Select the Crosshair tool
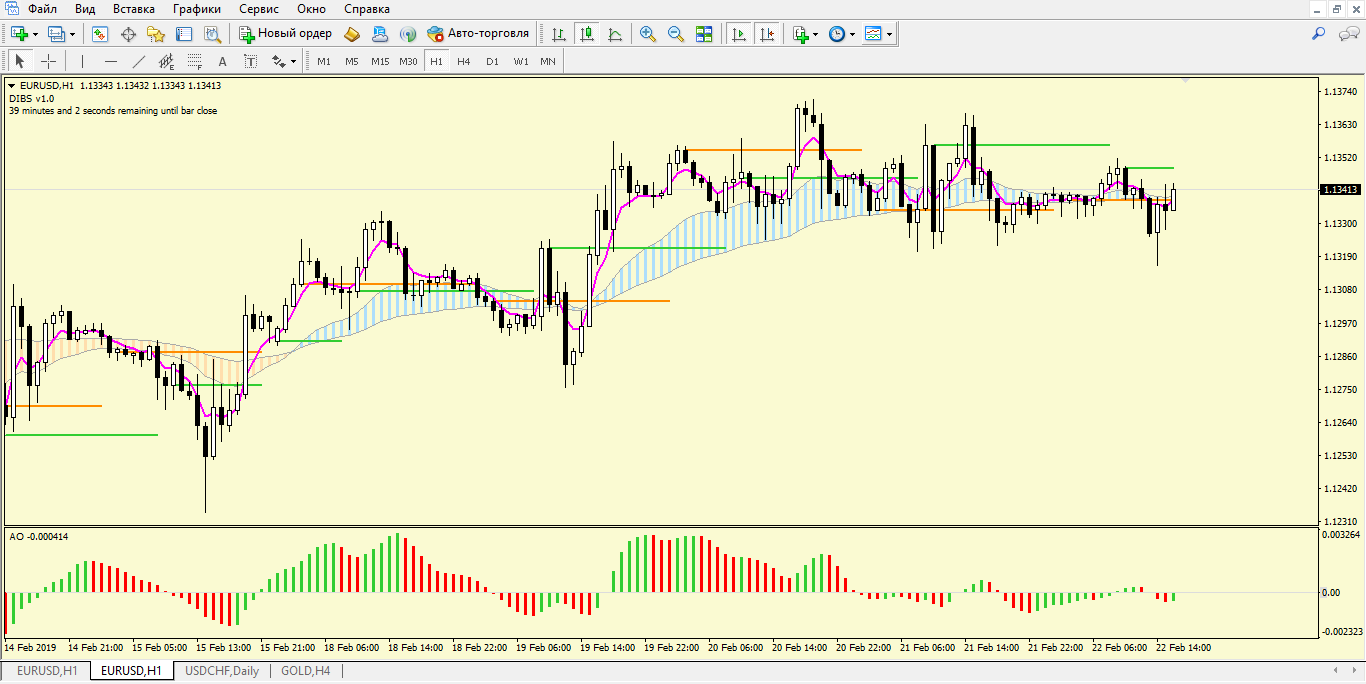 [x=48, y=61]
